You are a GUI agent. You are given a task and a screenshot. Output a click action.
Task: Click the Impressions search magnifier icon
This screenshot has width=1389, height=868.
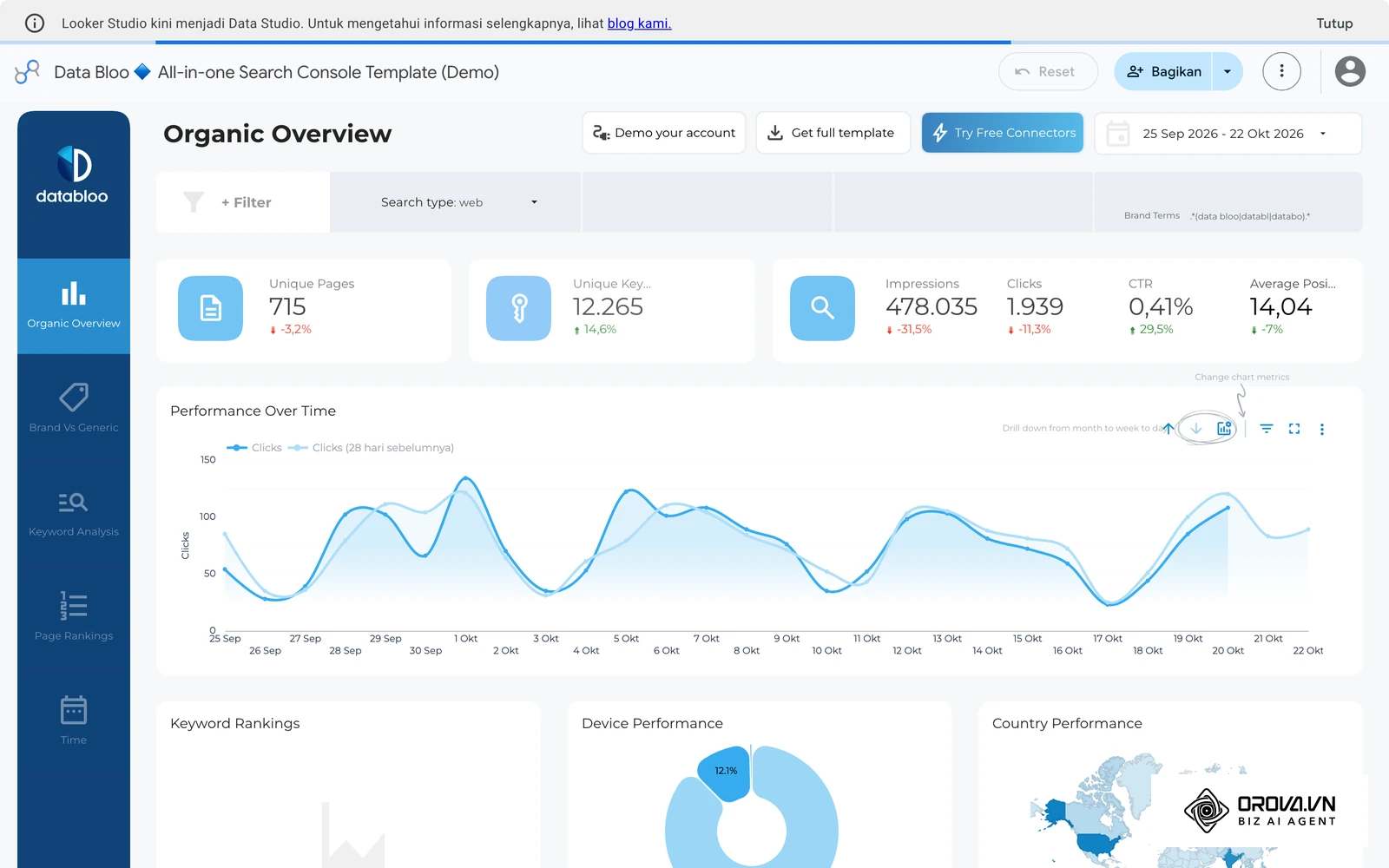pos(823,308)
